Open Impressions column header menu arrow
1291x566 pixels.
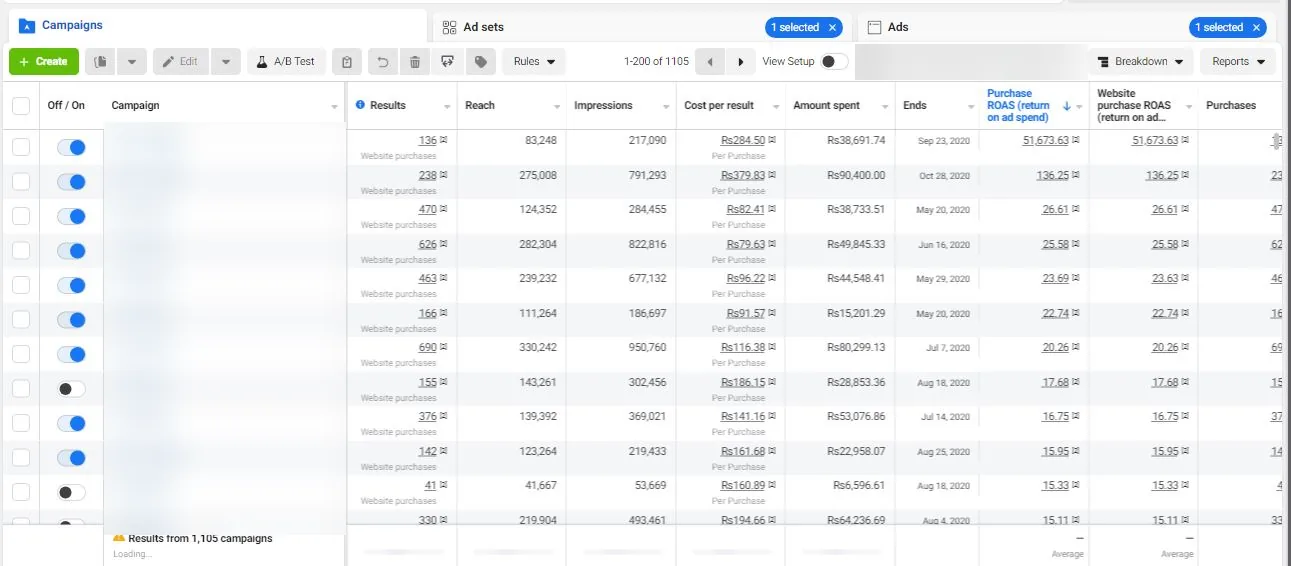[x=667, y=107]
